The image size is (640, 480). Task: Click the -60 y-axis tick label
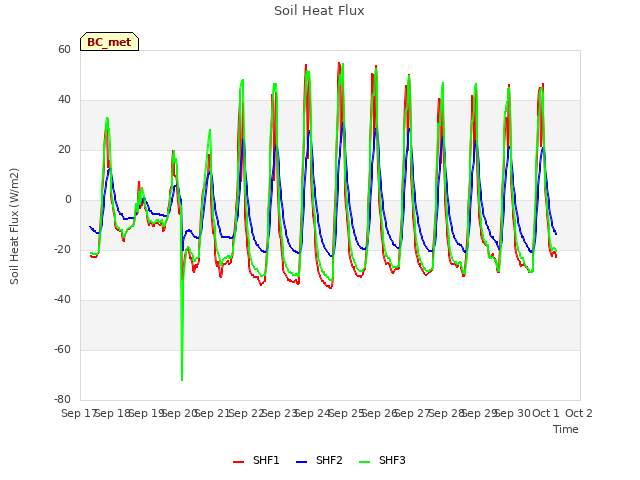point(62,349)
